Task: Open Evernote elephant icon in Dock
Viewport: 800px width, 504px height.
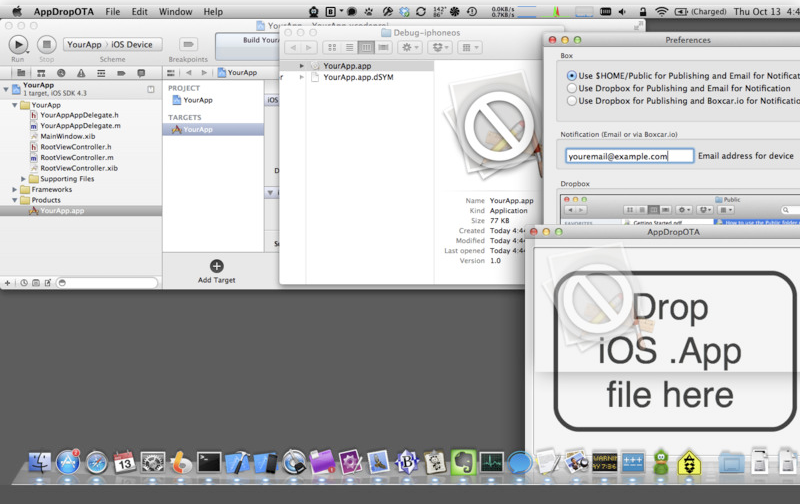Action: [463, 463]
